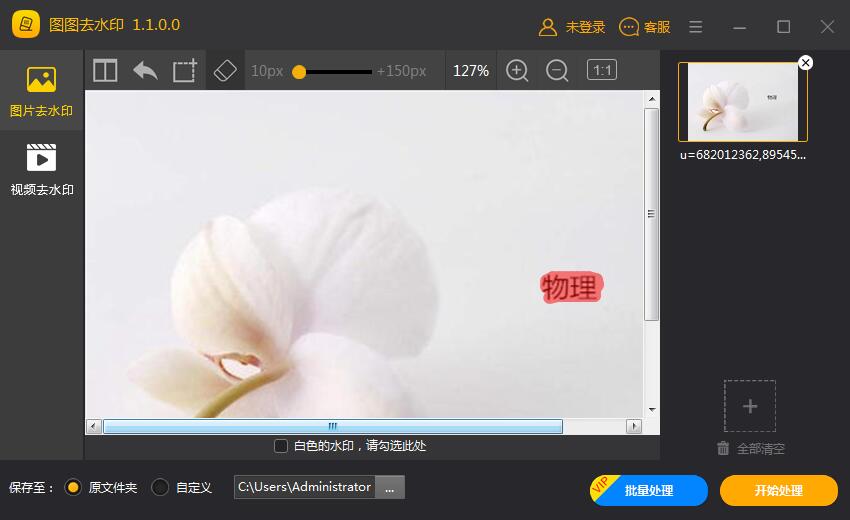Screen dimensions: 850x520
Task: Open the hamburger menu in title bar
Action: coord(696,27)
